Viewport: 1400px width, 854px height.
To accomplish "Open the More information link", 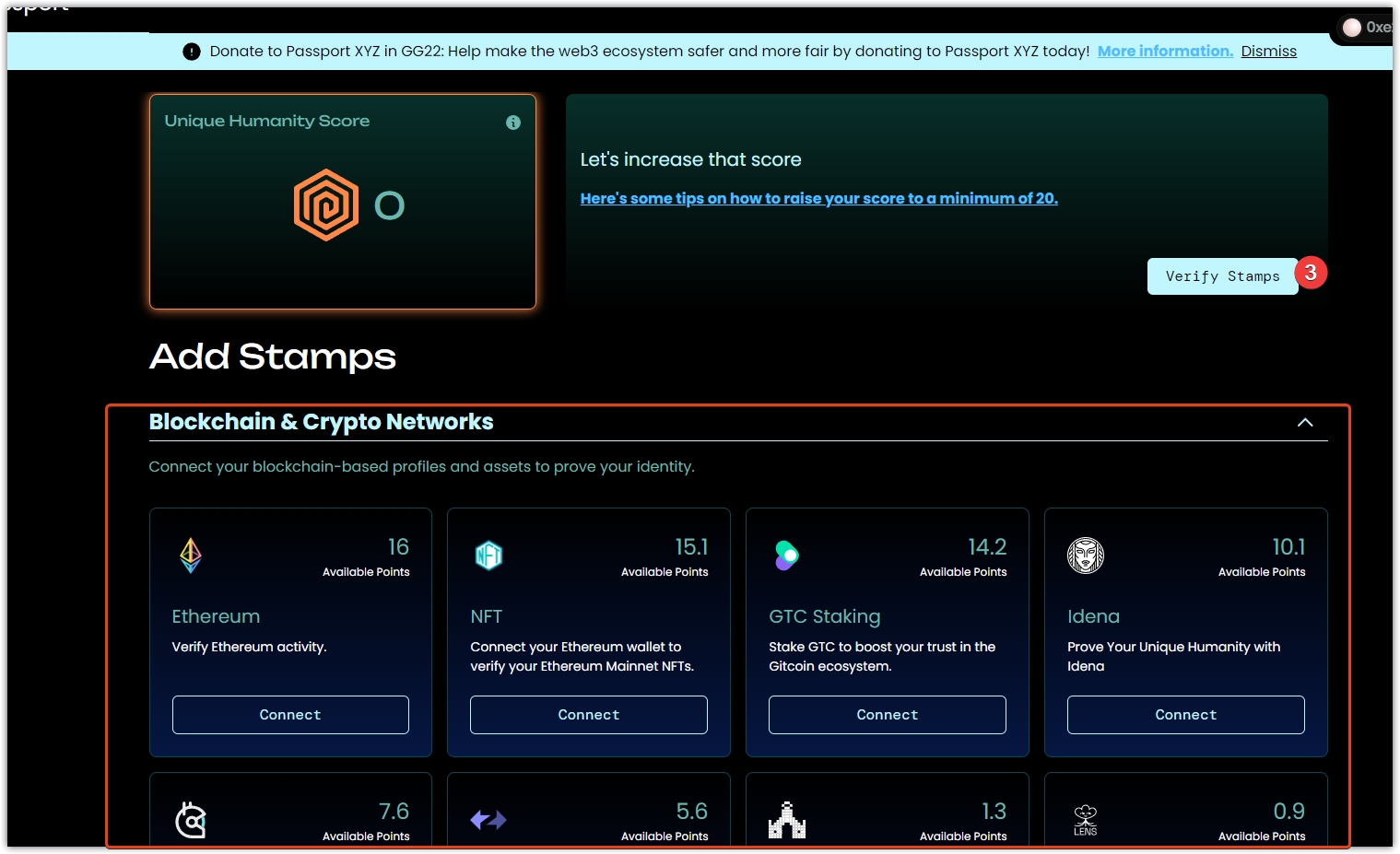I will (1165, 52).
